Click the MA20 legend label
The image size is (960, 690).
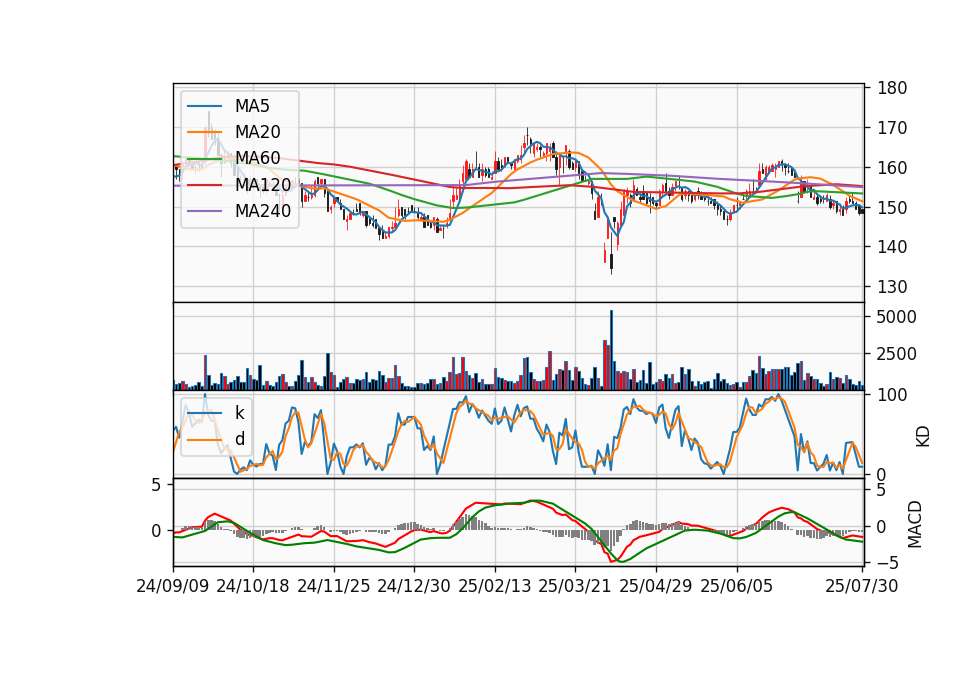click(258, 132)
